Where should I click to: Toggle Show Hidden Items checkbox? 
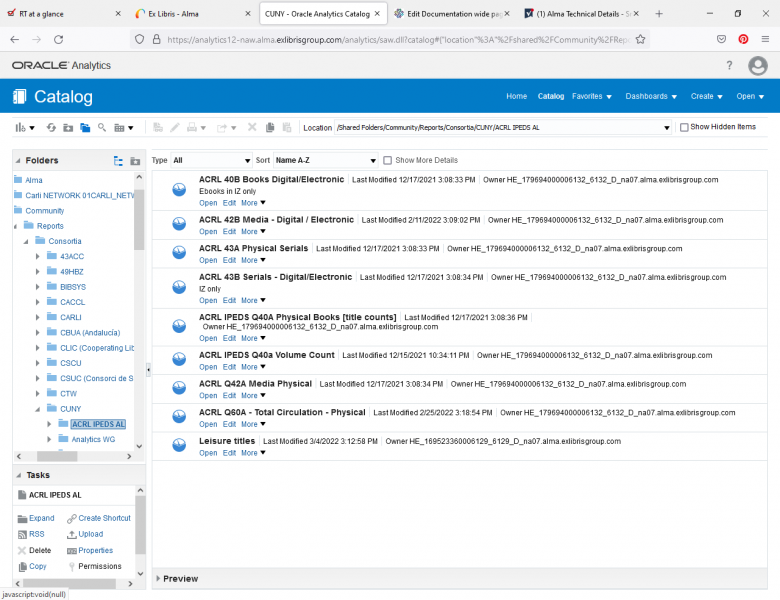(x=684, y=127)
